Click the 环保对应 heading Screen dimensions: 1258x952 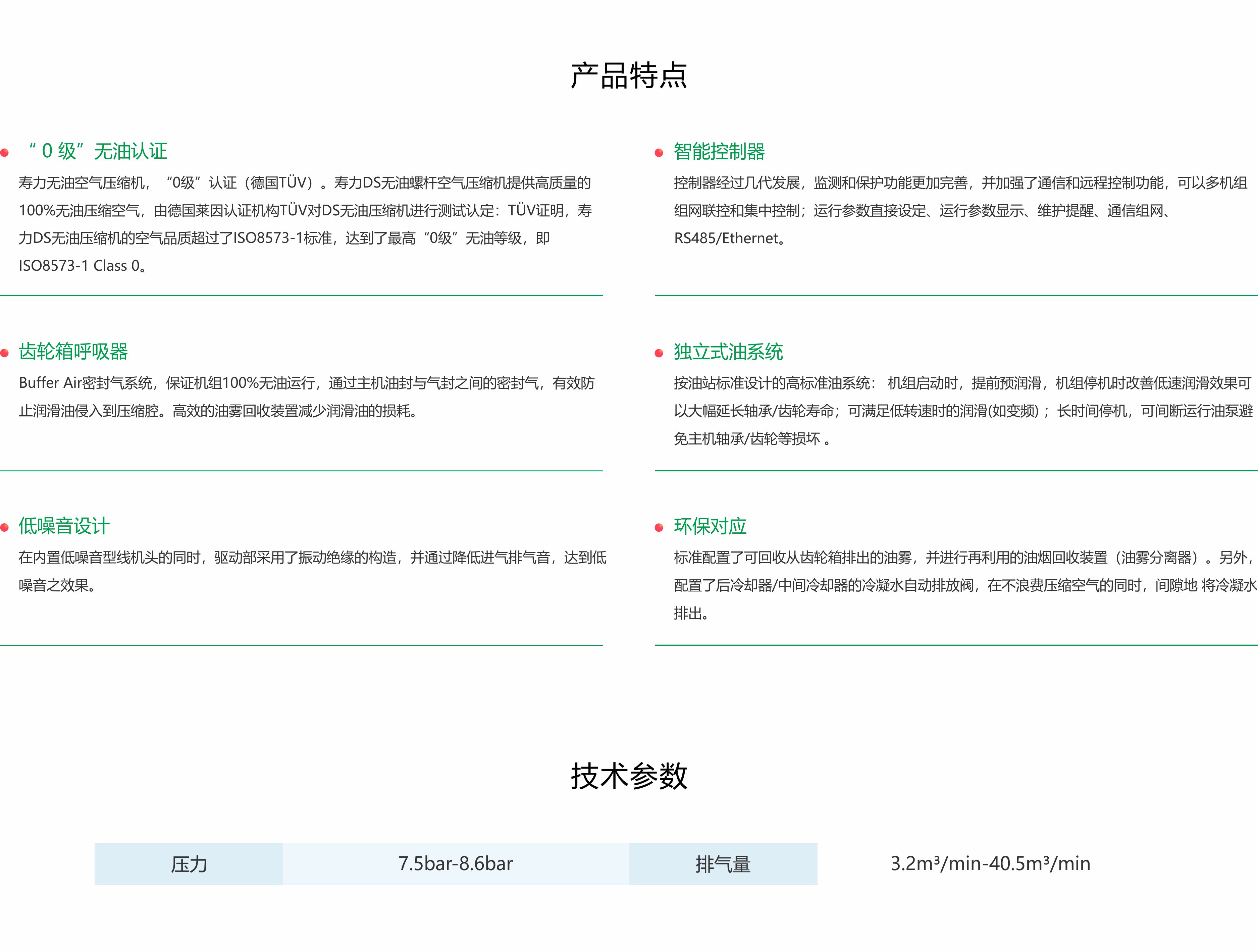click(x=710, y=526)
